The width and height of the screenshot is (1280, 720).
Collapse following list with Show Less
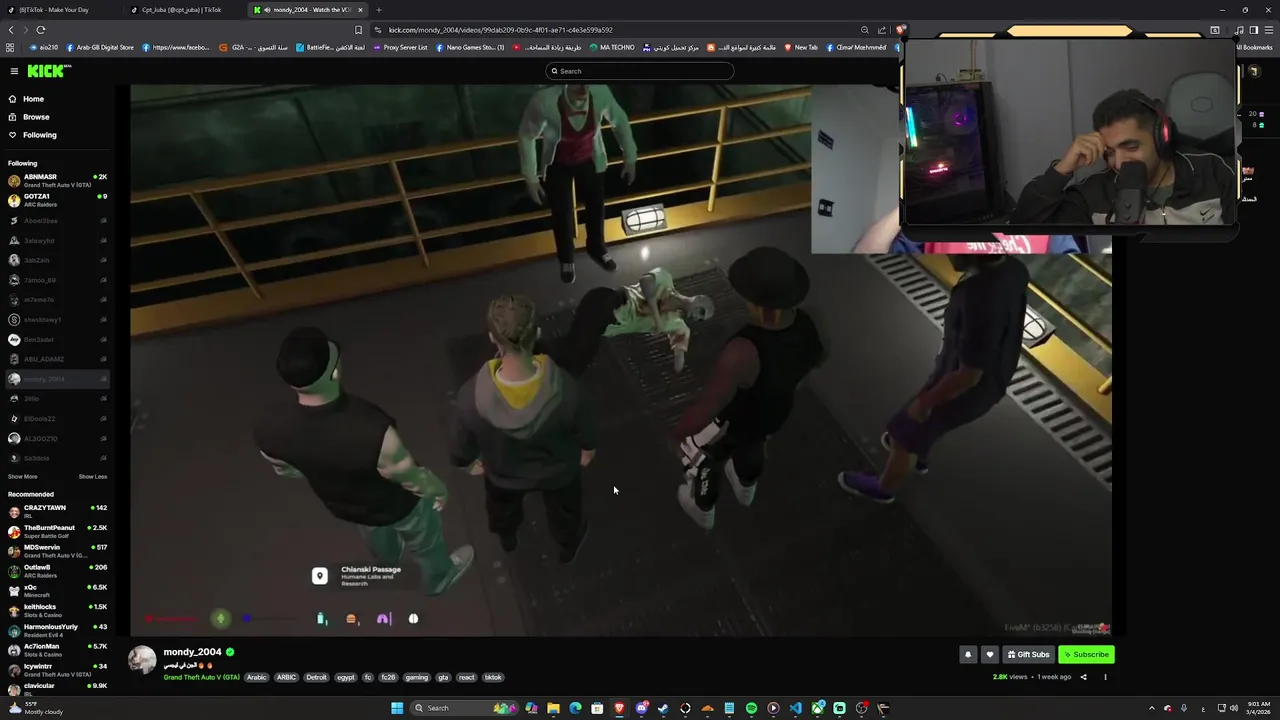93,477
